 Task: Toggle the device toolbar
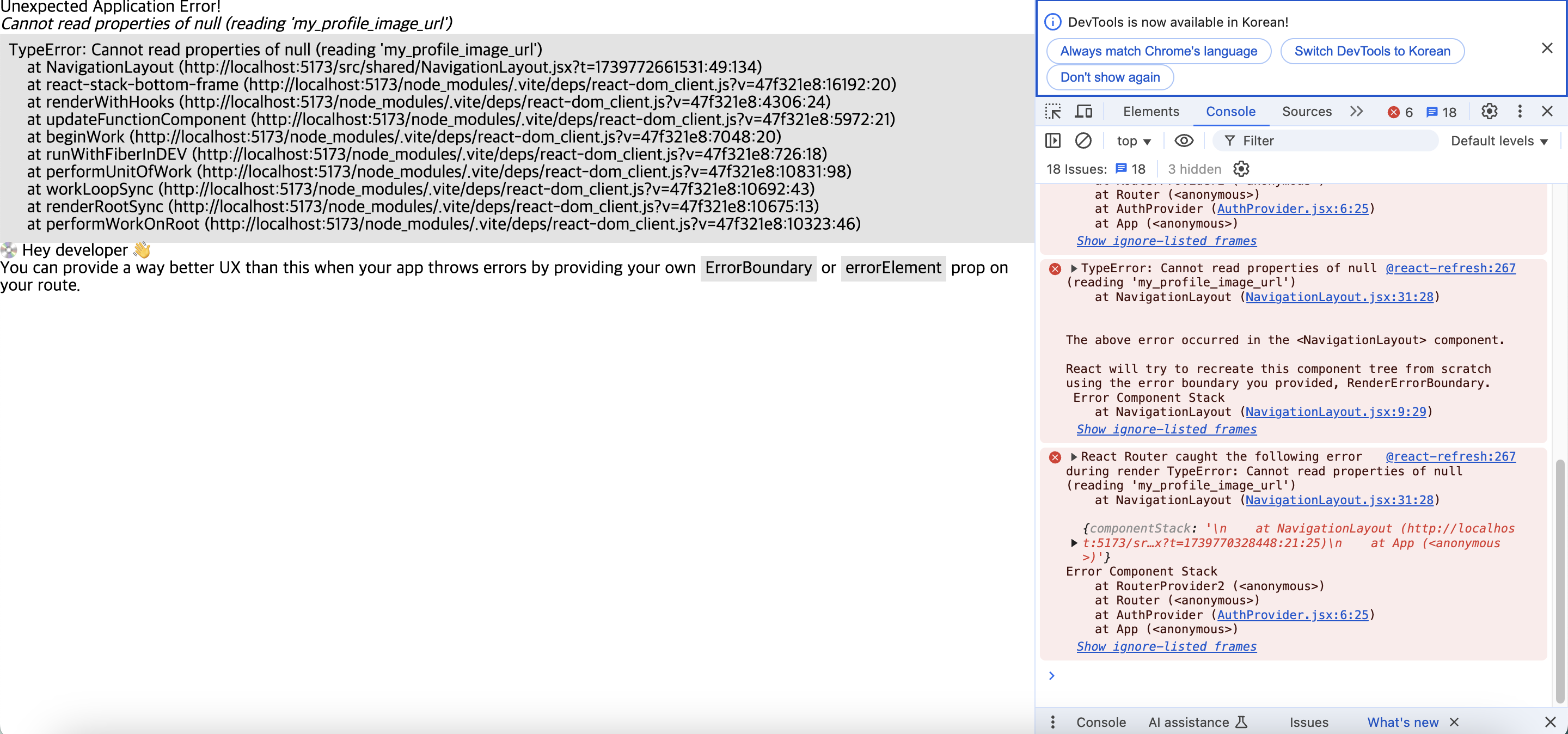(x=1085, y=112)
